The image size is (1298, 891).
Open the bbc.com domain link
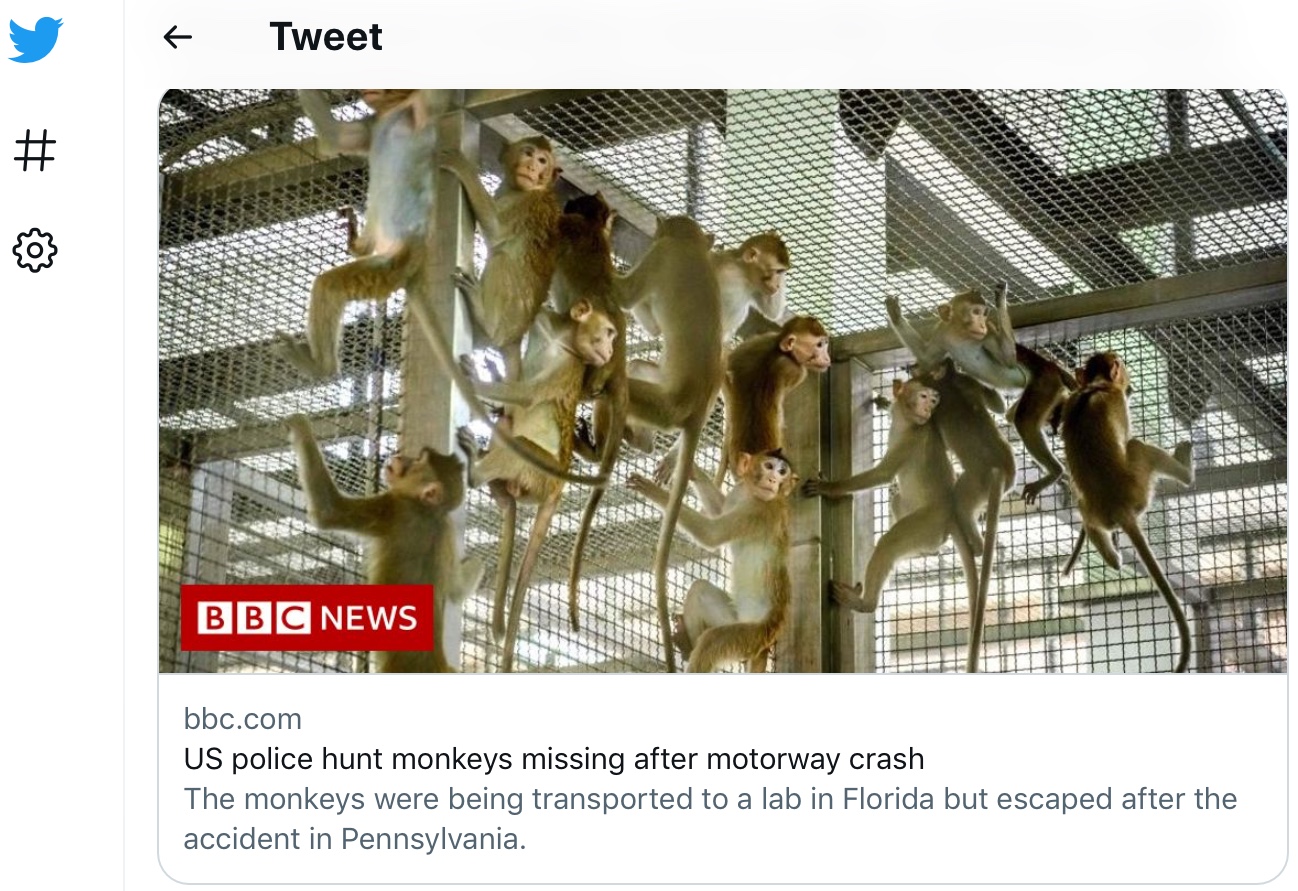243,718
